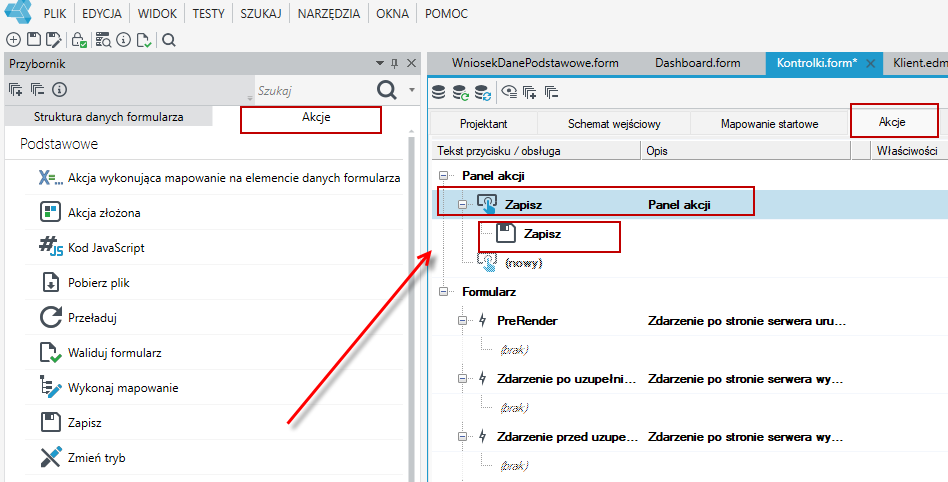Collapse the Zdarzenie po uzupełni… node
This screenshot has width=948, height=482.
pos(463,379)
